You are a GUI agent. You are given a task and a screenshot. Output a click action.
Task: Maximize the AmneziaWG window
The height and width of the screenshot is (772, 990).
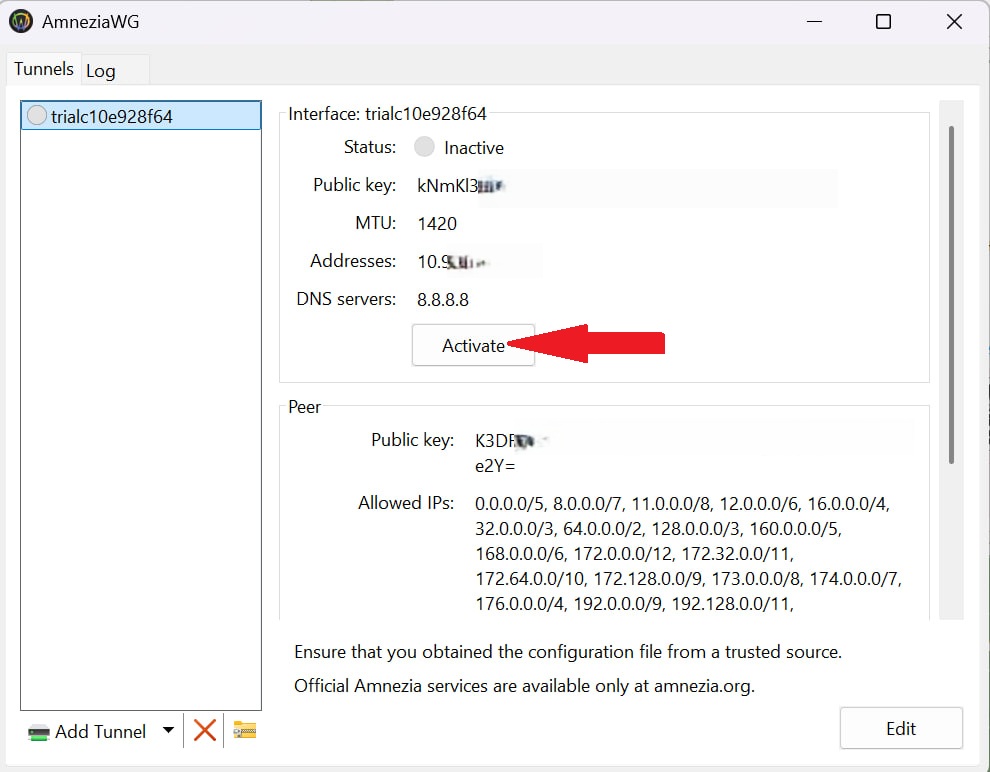click(883, 21)
